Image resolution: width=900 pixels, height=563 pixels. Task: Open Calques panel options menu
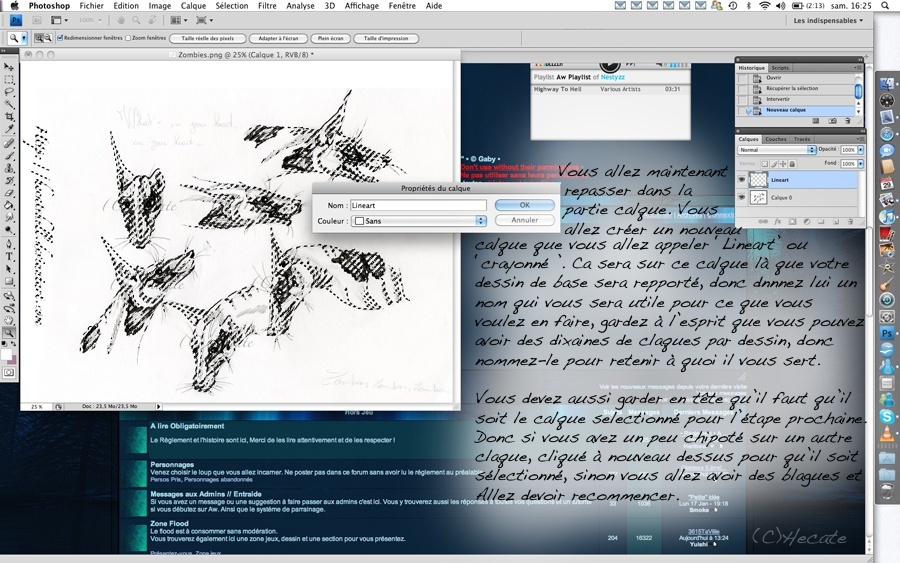tap(860, 139)
